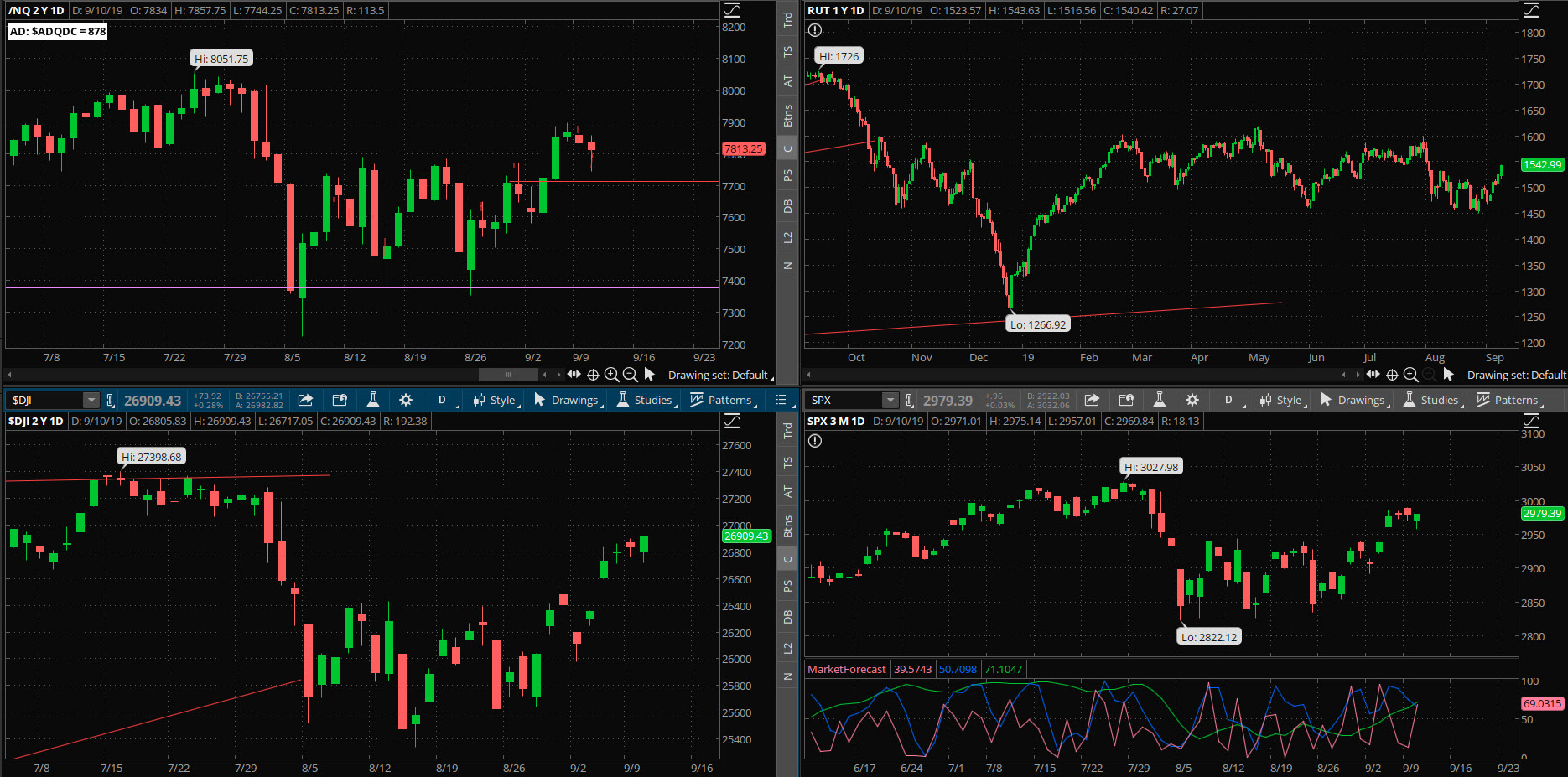This screenshot has height=777, width=1568.
Task: Toggle the AT sidebar panel beside /NQ chart
Action: [x=787, y=80]
